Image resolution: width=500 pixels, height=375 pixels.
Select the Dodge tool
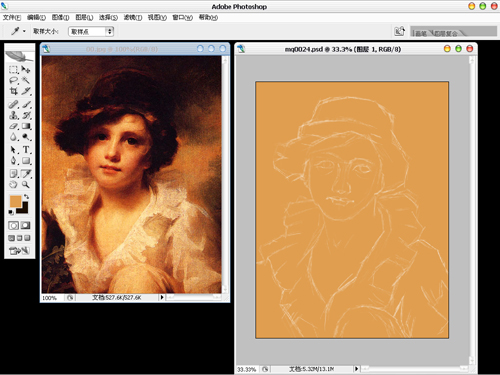pos(26,137)
